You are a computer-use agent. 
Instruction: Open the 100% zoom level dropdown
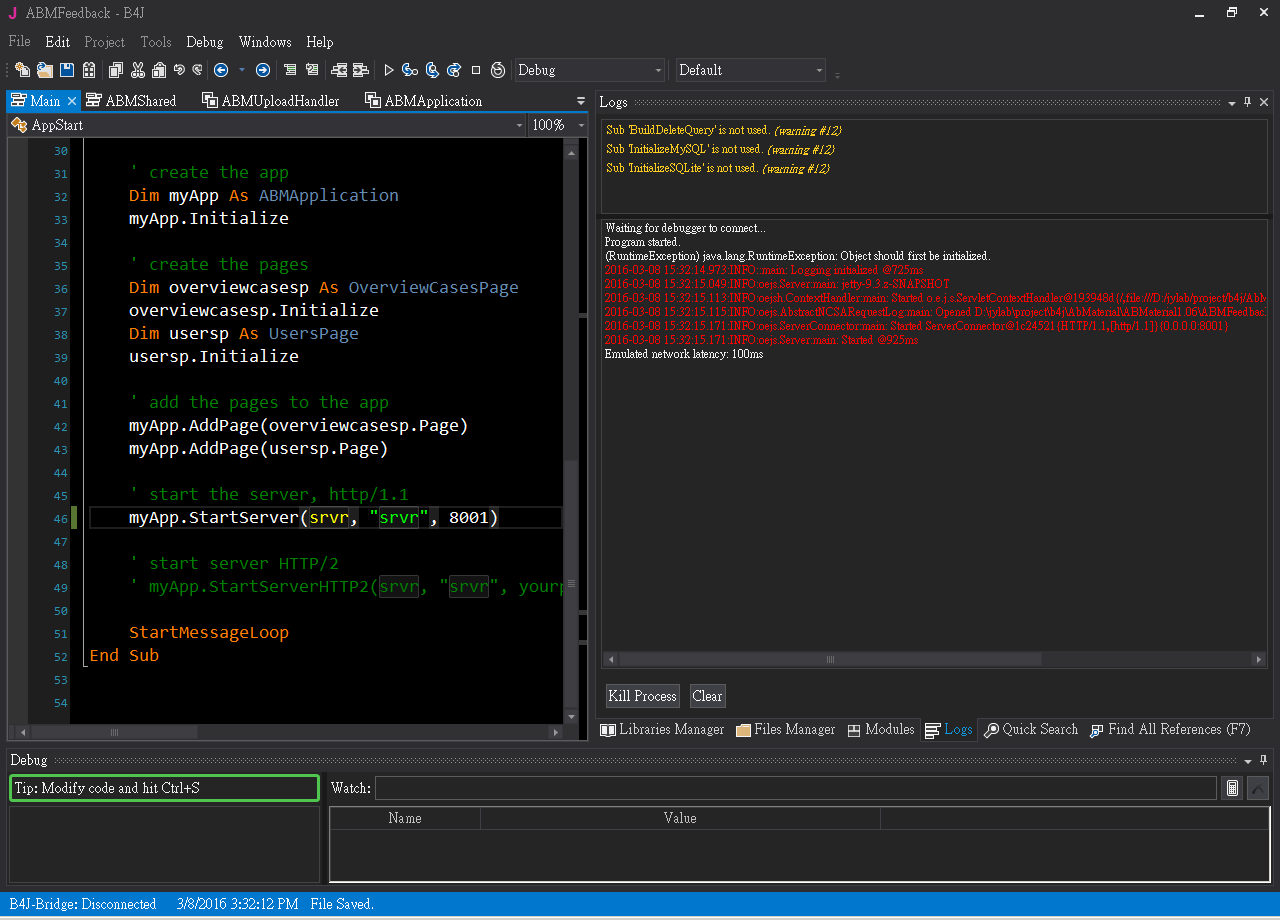(555, 125)
